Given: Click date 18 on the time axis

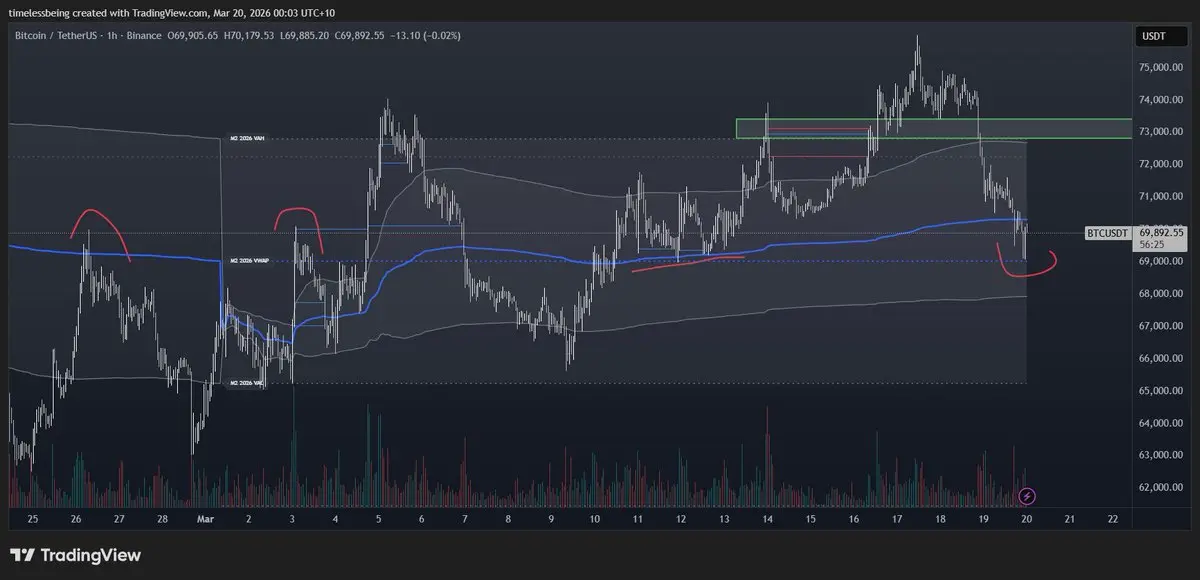Looking at the screenshot, I should [x=940, y=520].
